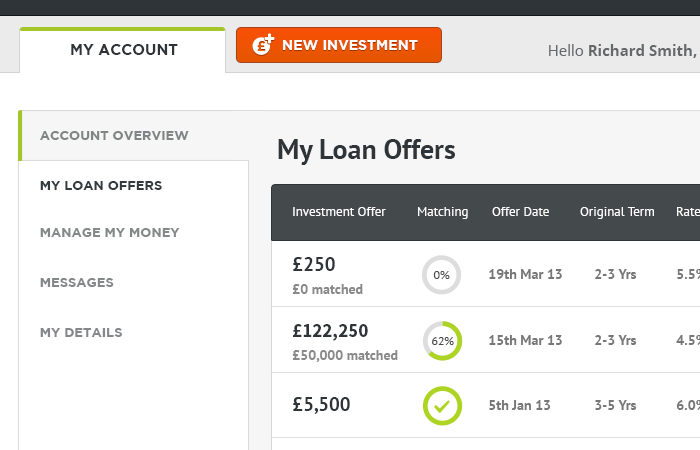This screenshot has width=700, height=450.
Task: Click the 19th Mar 13 offer date
Action: tap(525, 274)
